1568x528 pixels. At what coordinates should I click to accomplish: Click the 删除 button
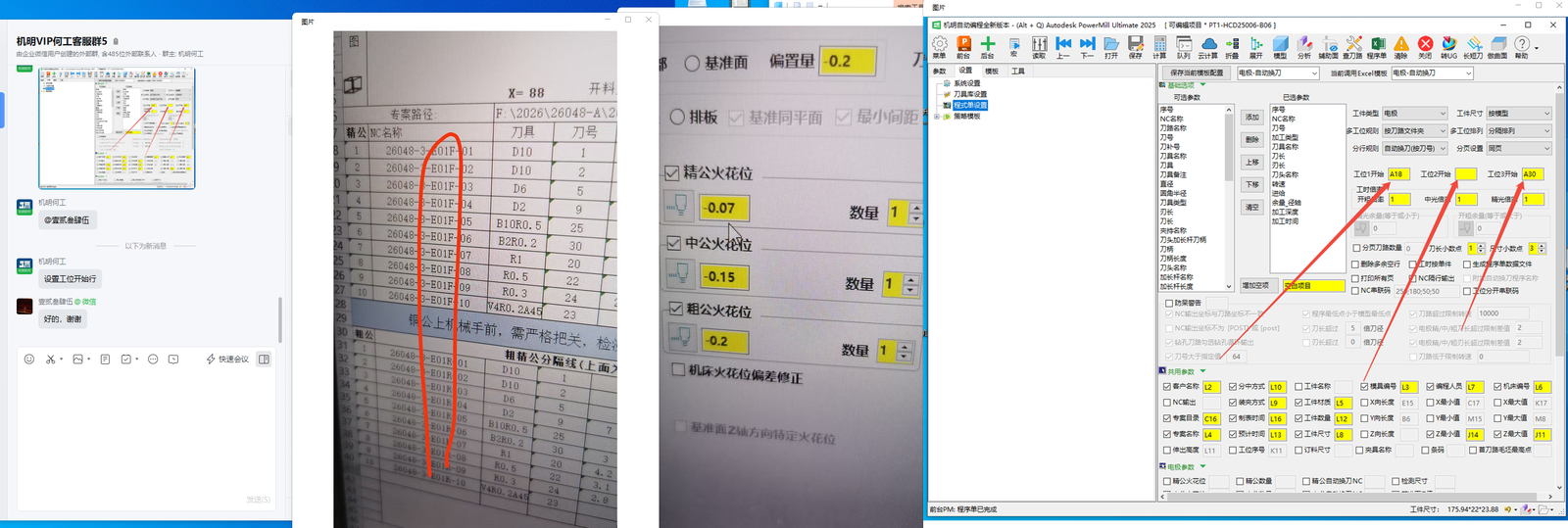click(1252, 140)
